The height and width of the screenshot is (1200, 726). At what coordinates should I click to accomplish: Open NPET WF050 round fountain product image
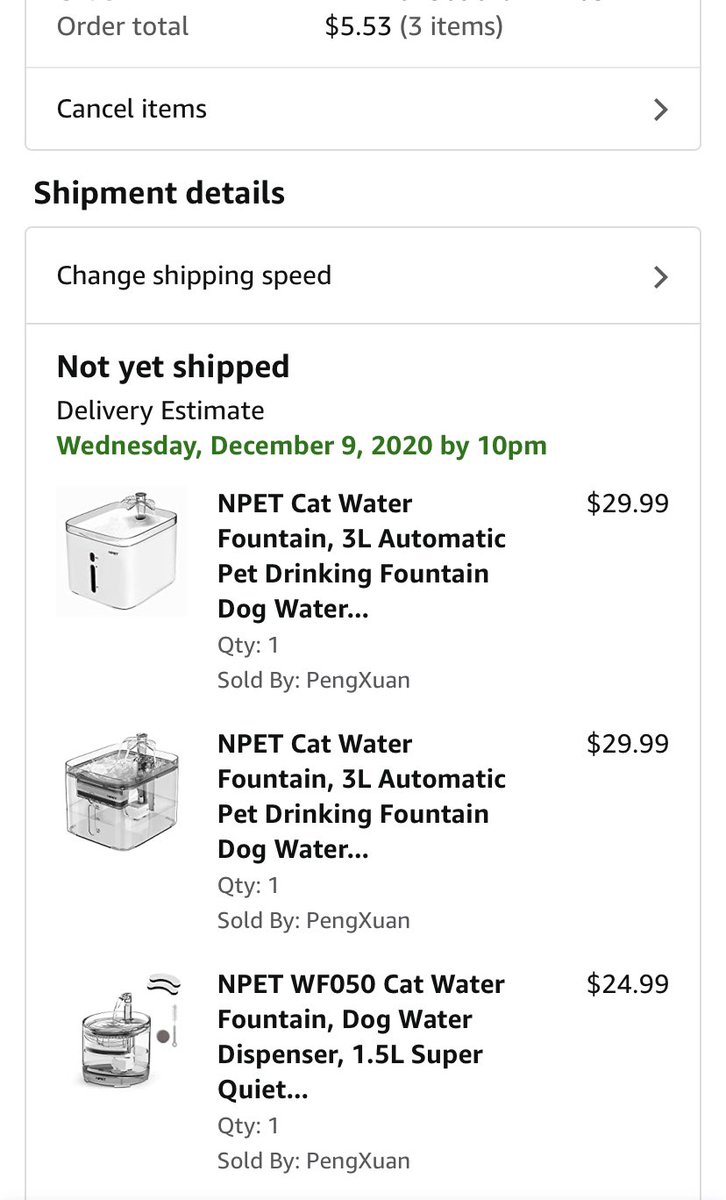pyautogui.click(x=121, y=1032)
